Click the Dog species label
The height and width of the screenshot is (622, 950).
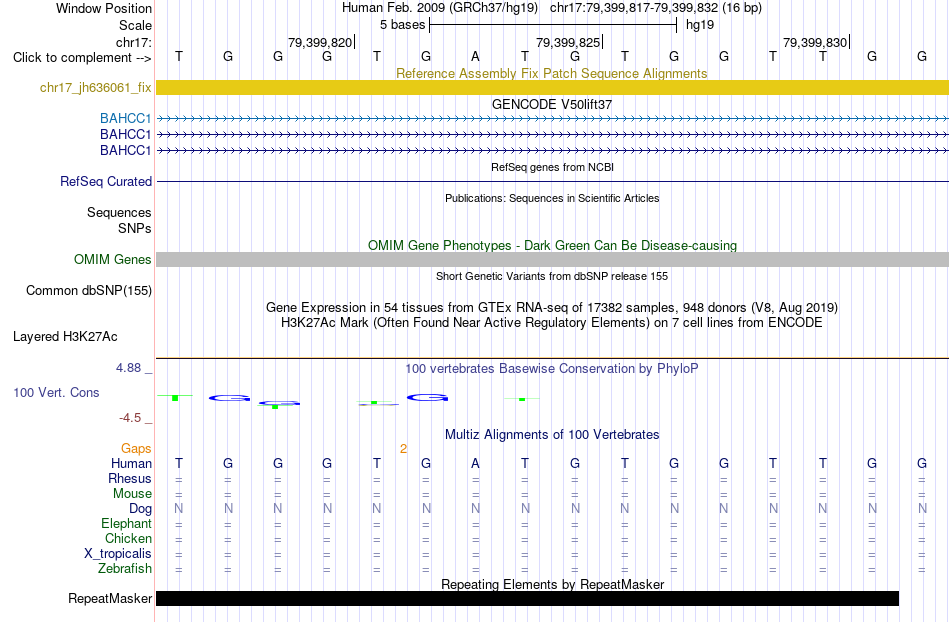coord(140,509)
